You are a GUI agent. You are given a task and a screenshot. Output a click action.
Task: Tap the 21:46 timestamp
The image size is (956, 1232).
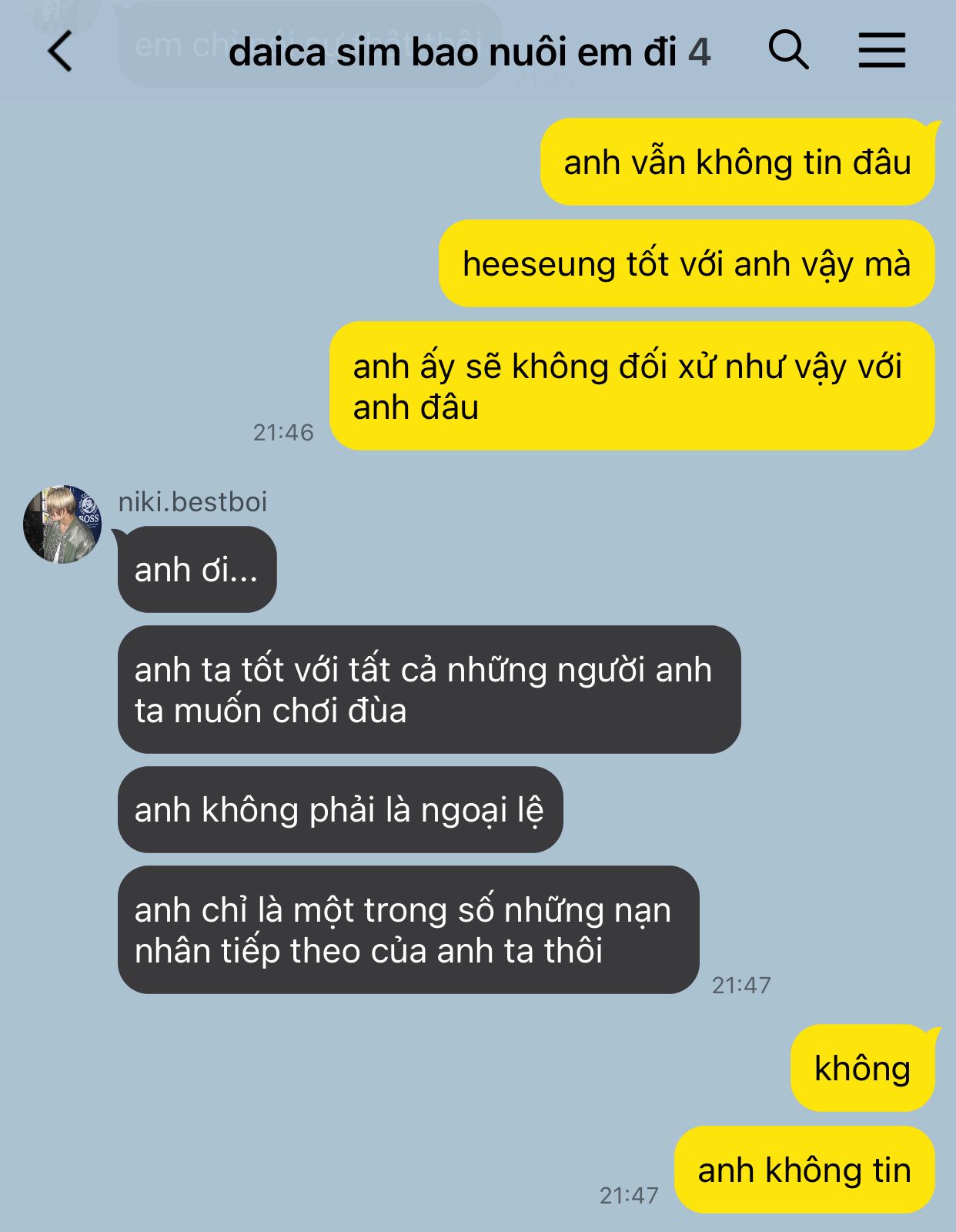(x=283, y=433)
